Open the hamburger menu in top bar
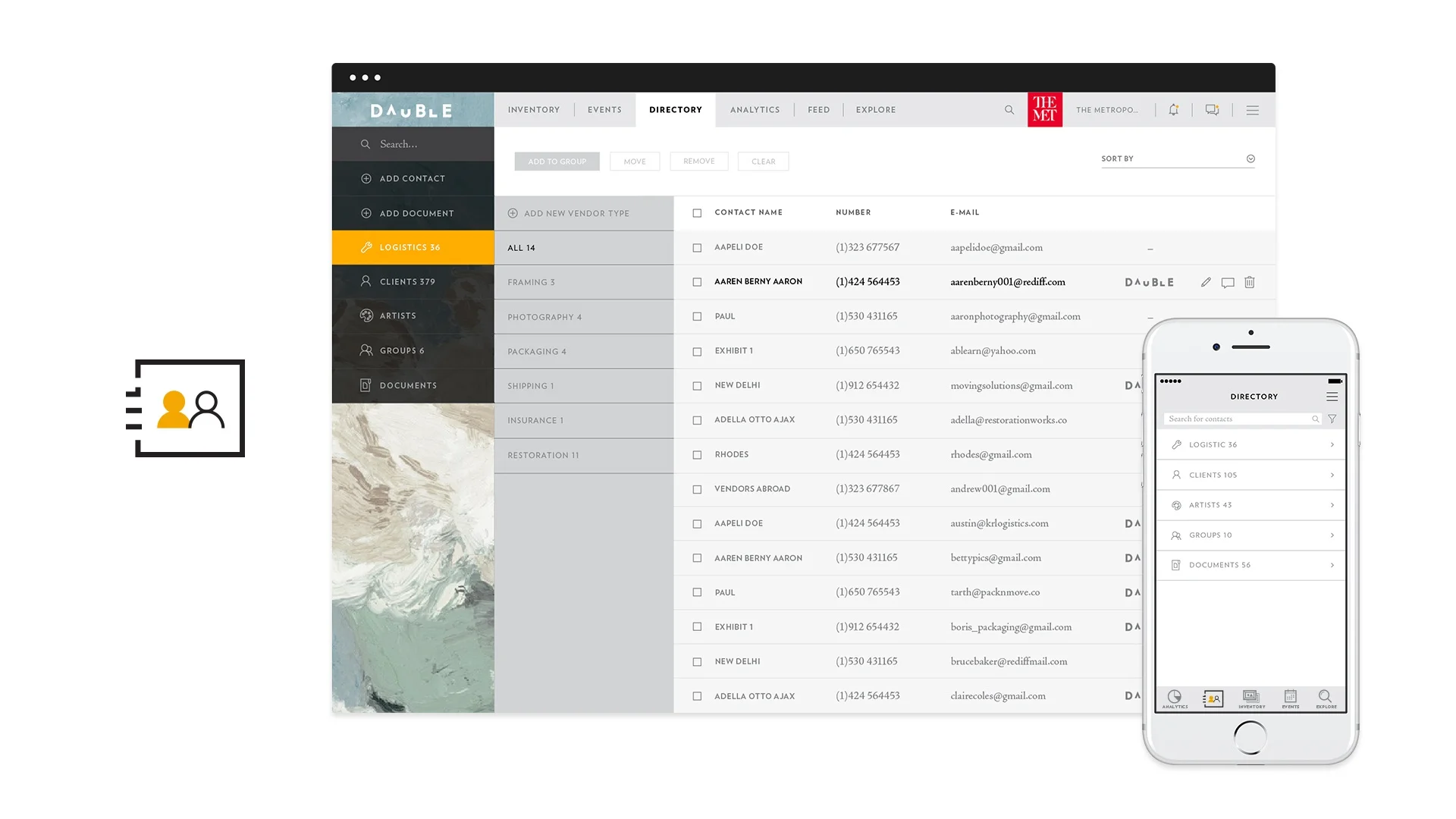Viewport: 1456px width, 819px height. 1253,111
